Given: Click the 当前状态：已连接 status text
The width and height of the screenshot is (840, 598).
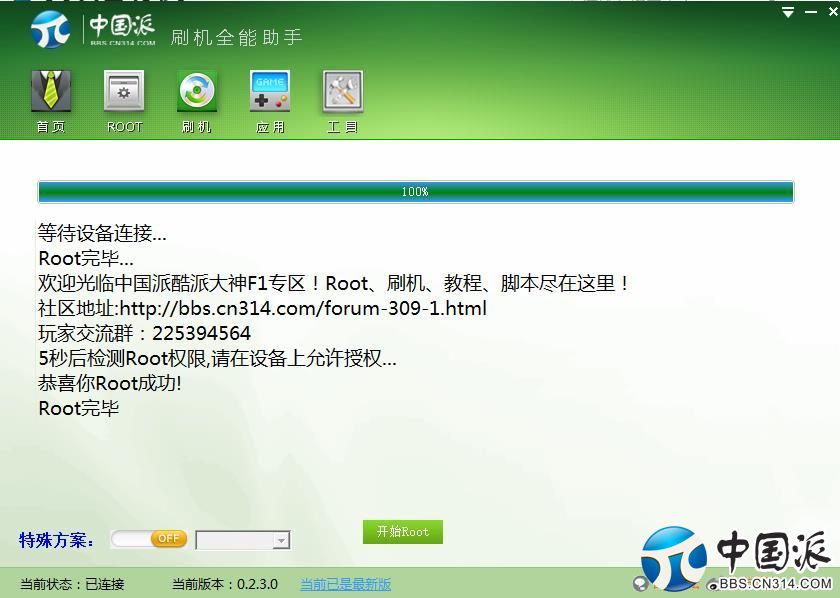Looking at the screenshot, I should tap(72, 584).
